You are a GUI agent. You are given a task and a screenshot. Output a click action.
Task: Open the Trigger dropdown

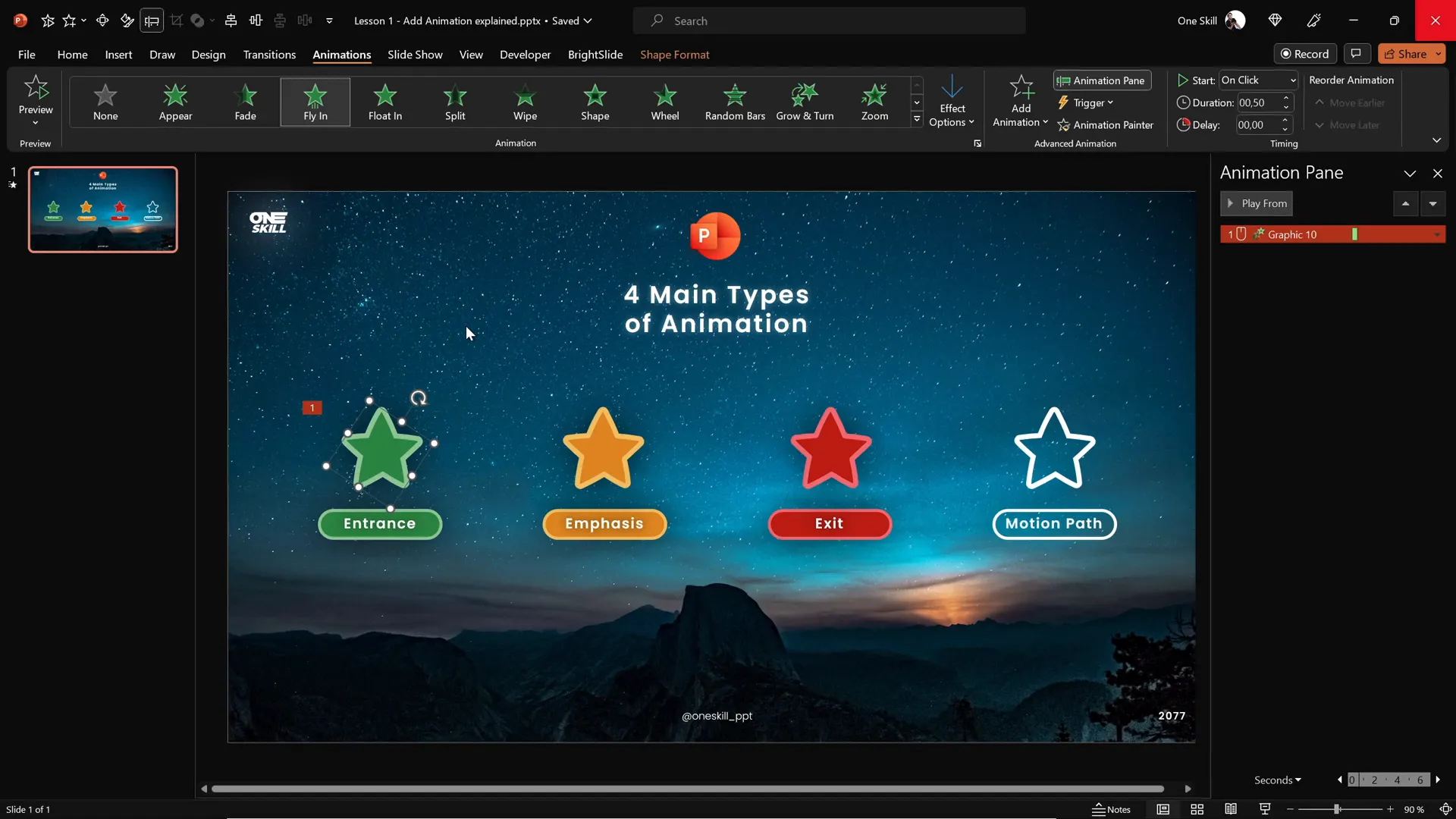(x=1086, y=103)
